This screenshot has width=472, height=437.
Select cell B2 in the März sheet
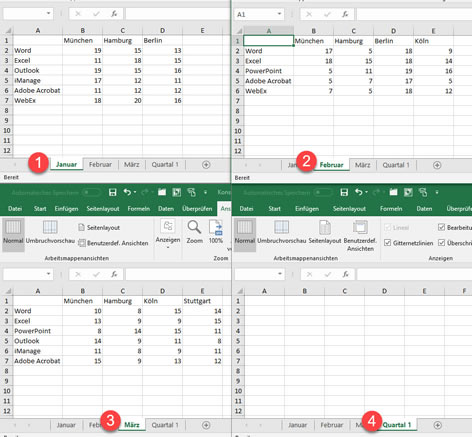[x=82, y=311]
